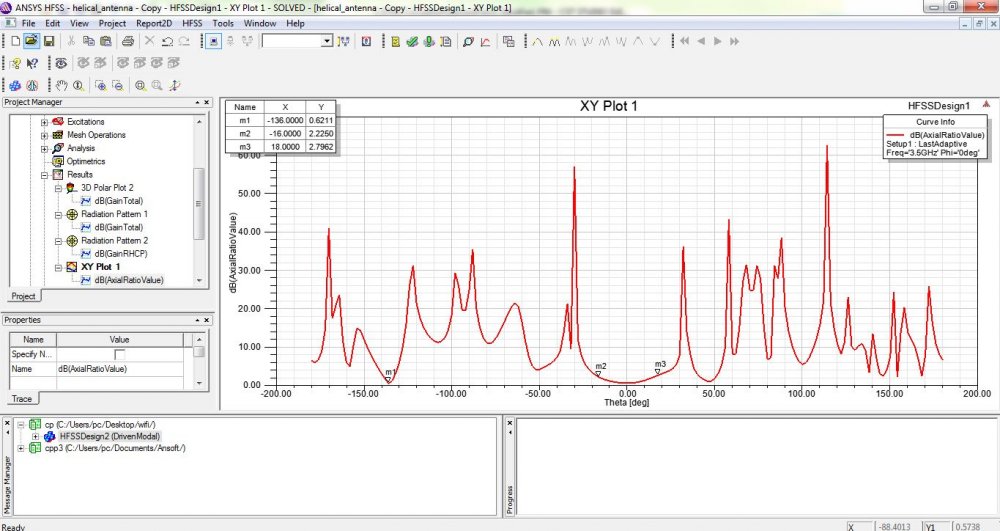Image resolution: width=1000 pixels, height=531 pixels.
Task: Expand the cpp3 project message node
Action: tap(21, 448)
